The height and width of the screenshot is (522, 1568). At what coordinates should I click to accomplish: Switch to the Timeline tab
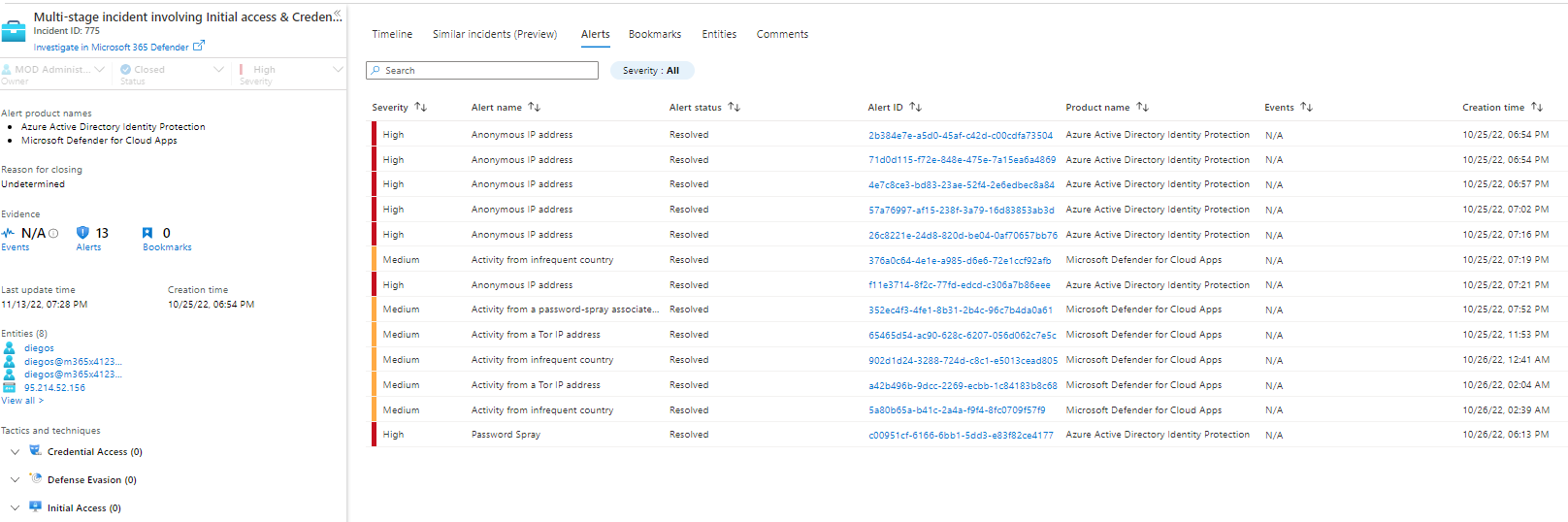pyautogui.click(x=392, y=34)
